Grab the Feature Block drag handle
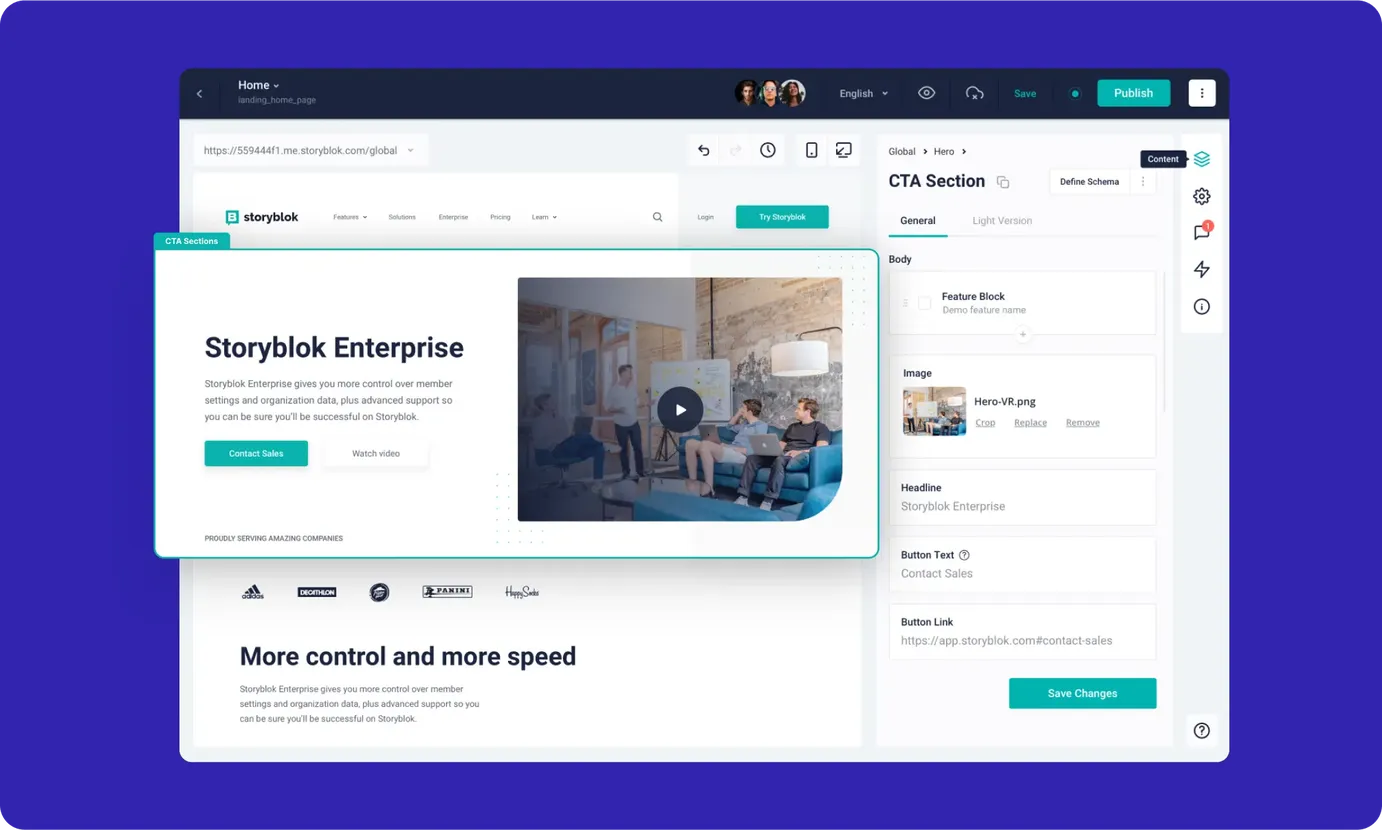This screenshot has width=1382, height=830. pyautogui.click(x=905, y=303)
